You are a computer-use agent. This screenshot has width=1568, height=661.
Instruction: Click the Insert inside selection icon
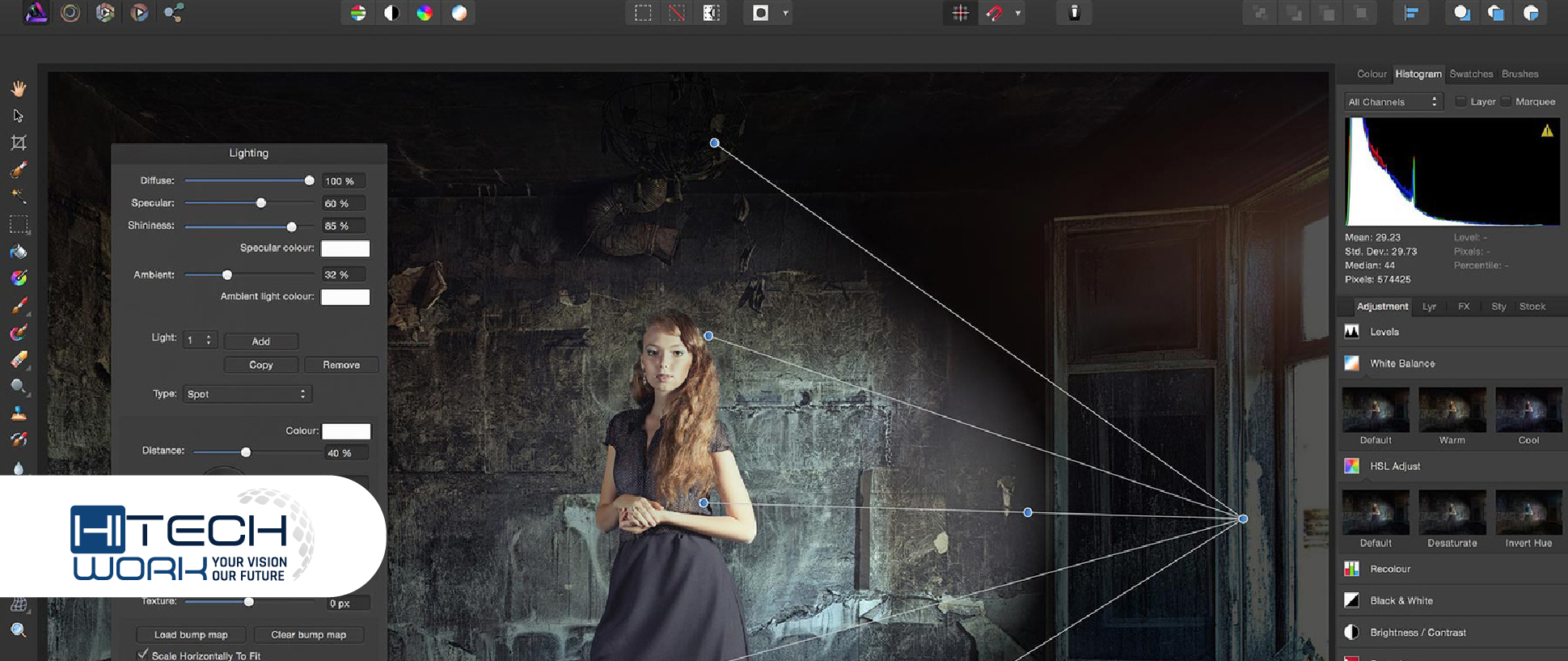1530,13
